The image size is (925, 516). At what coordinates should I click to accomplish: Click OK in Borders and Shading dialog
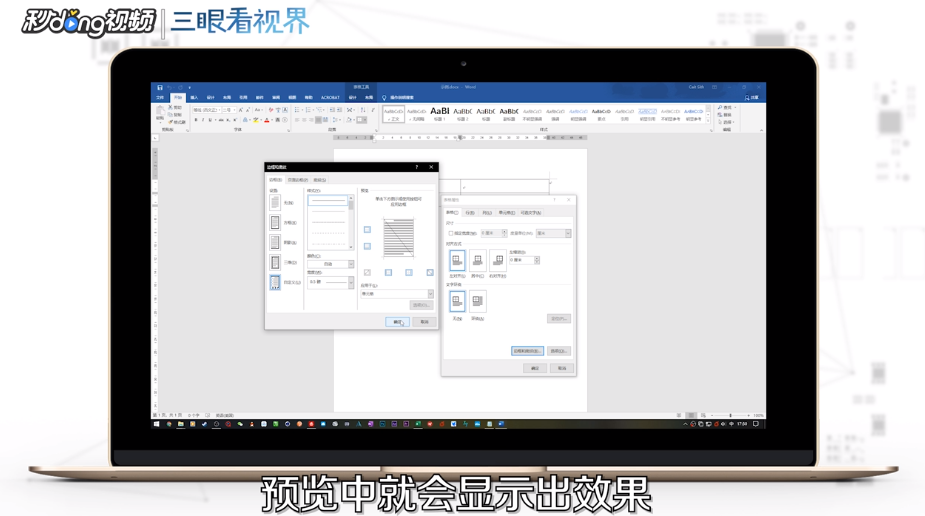pos(397,322)
